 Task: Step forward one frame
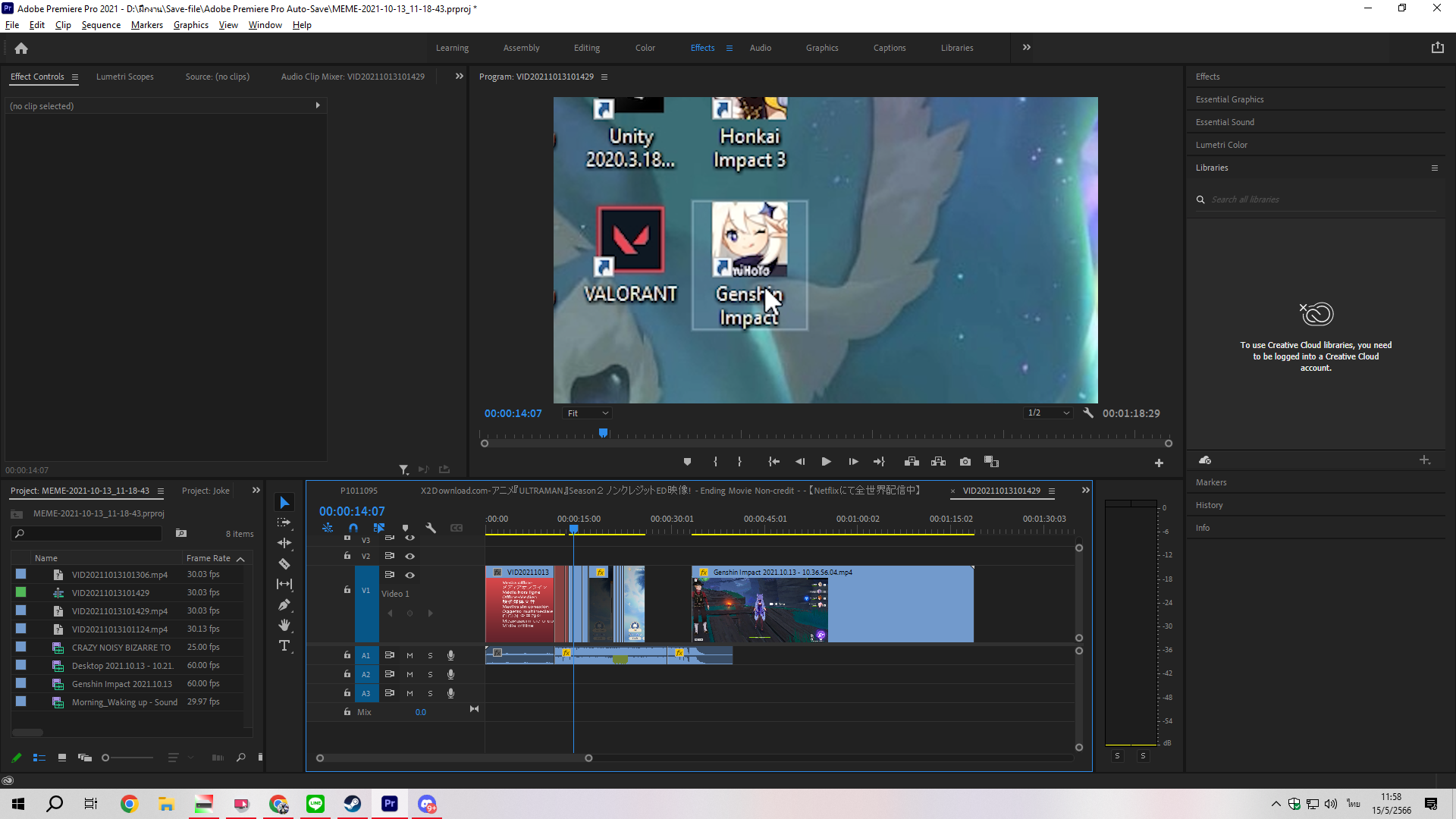[853, 462]
